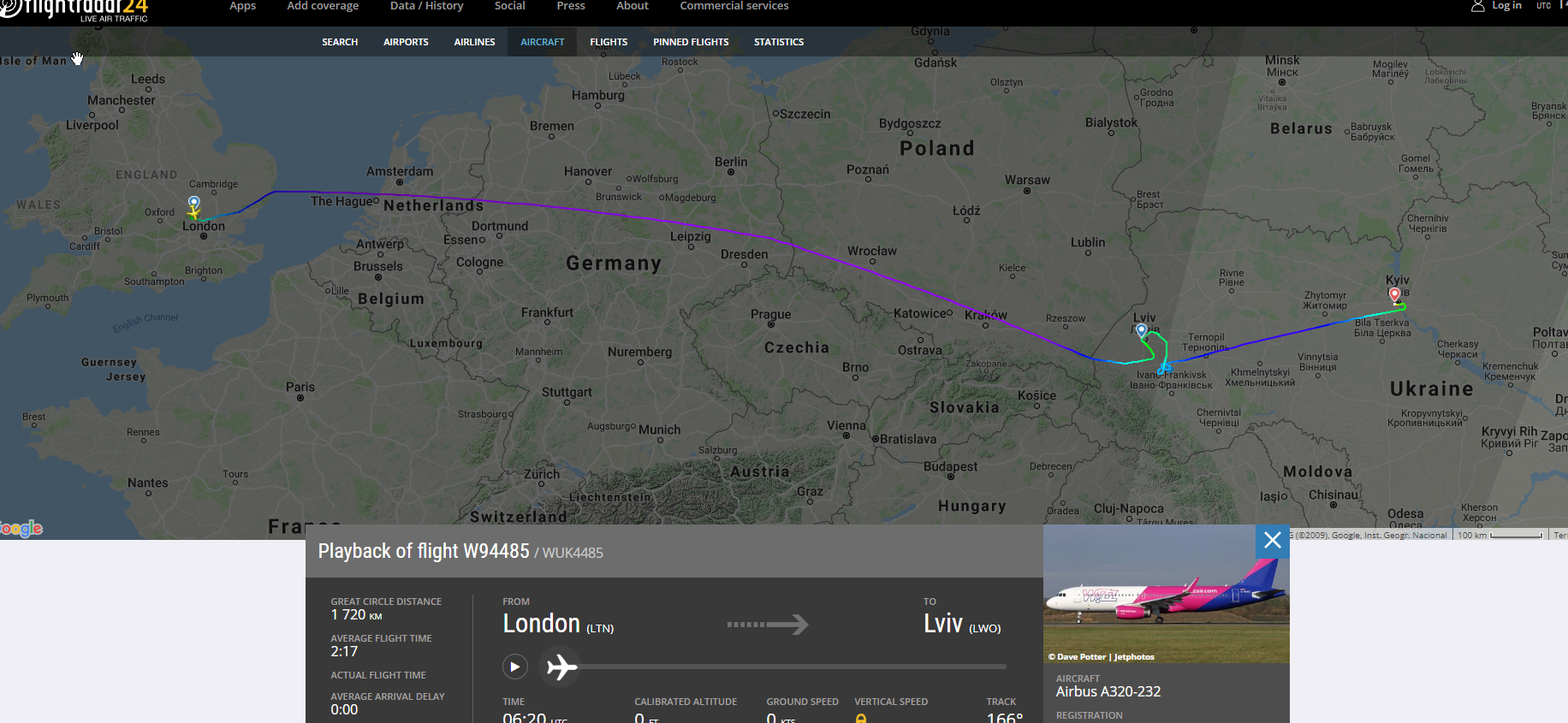Click the Flightradar24 logo
Screen dimensions: 1568x723
pyautogui.click(x=75, y=10)
